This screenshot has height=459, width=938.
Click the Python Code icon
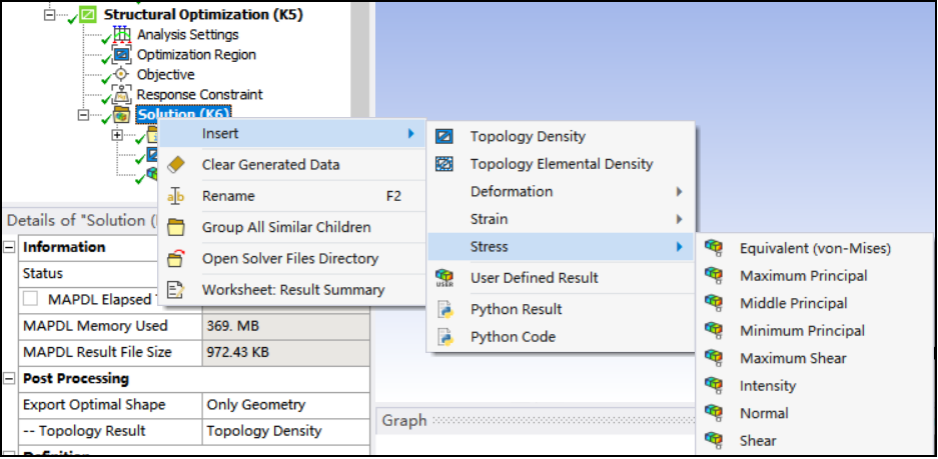[446, 337]
